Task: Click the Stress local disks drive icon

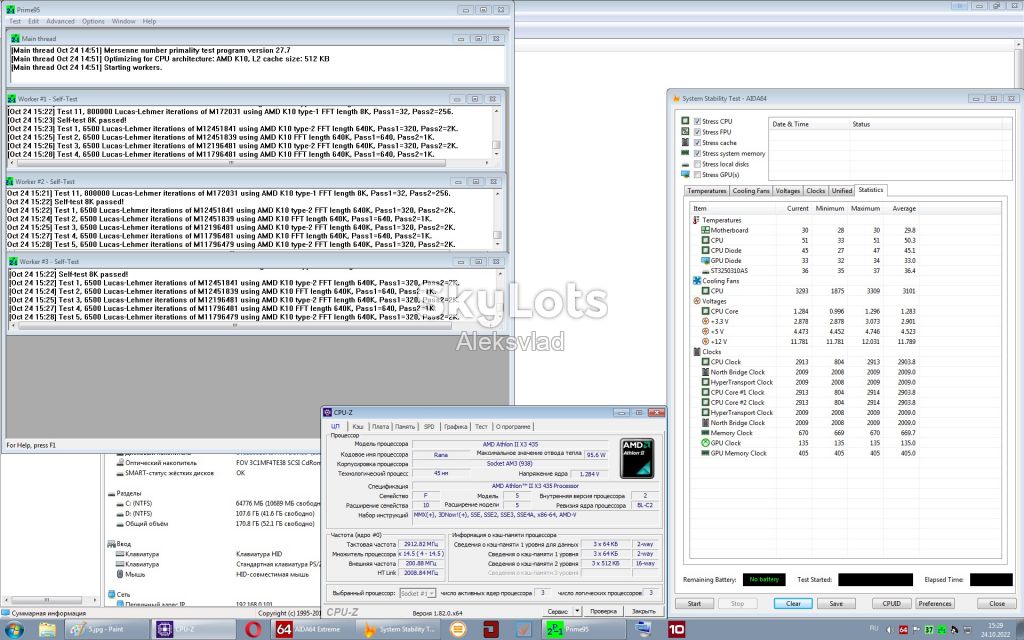Action: [x=685, y=164]
